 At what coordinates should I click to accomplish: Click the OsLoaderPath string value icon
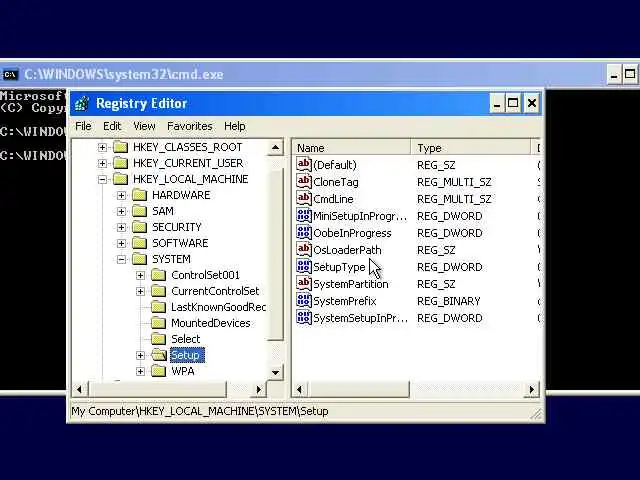[304, 250]
